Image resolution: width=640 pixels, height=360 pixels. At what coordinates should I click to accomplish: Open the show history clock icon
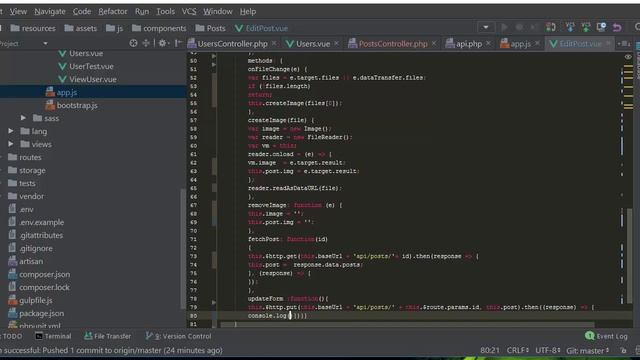tap(601, 28)
